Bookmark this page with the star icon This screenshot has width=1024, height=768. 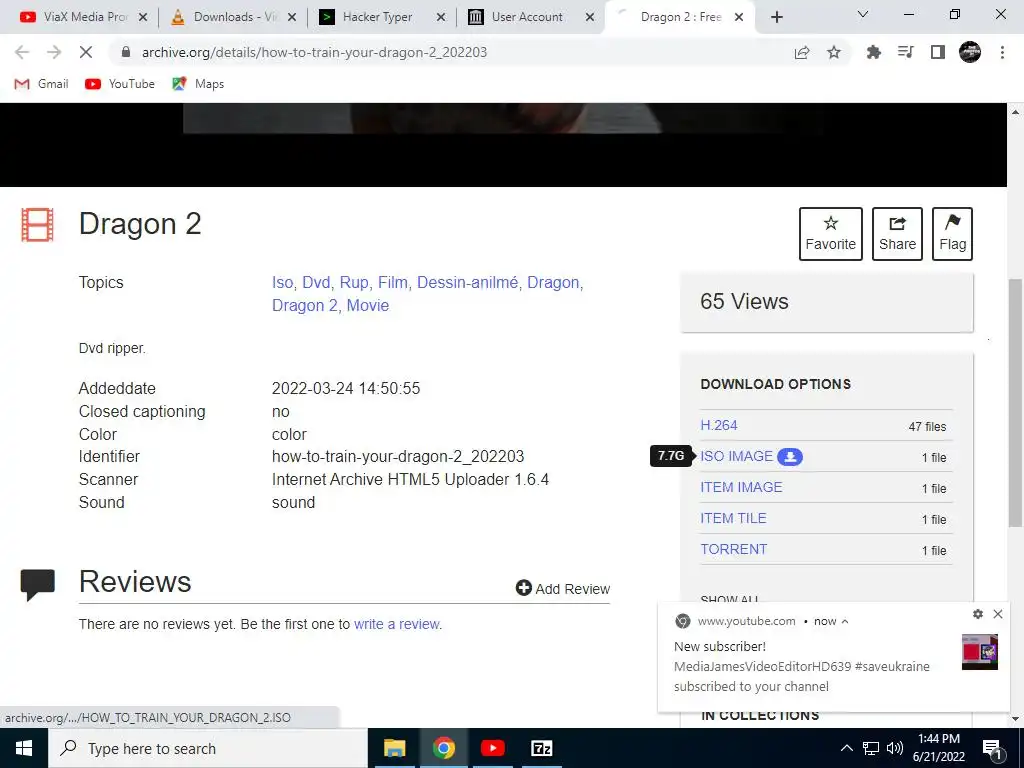834,52
